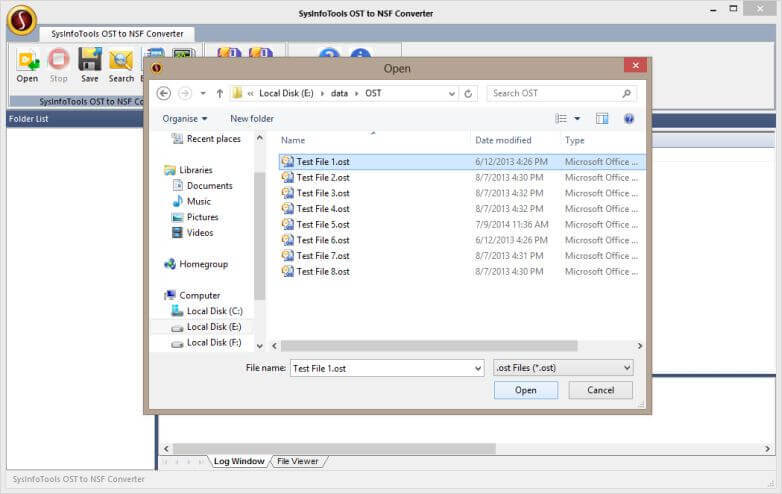Select Test File 4.ost

coord(323,208)
